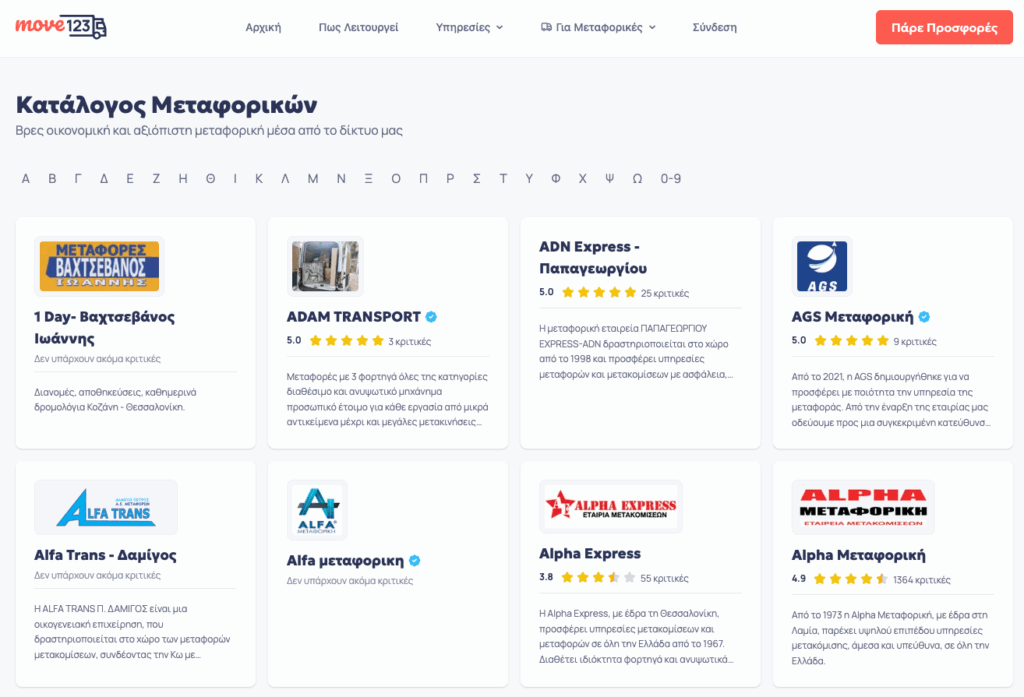Open the Alpha Μεταφορική logo image

[863, 508]
